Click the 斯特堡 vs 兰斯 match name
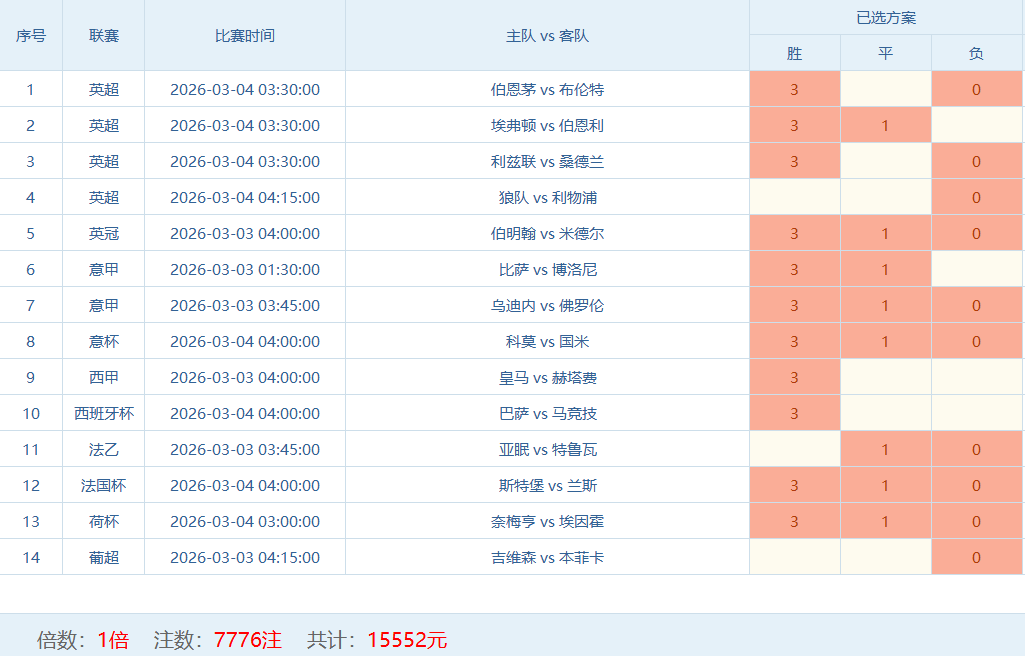Image resolution: width=1025 pixels, height=656 pixels. pyautogui.click(x=547, y=486)
